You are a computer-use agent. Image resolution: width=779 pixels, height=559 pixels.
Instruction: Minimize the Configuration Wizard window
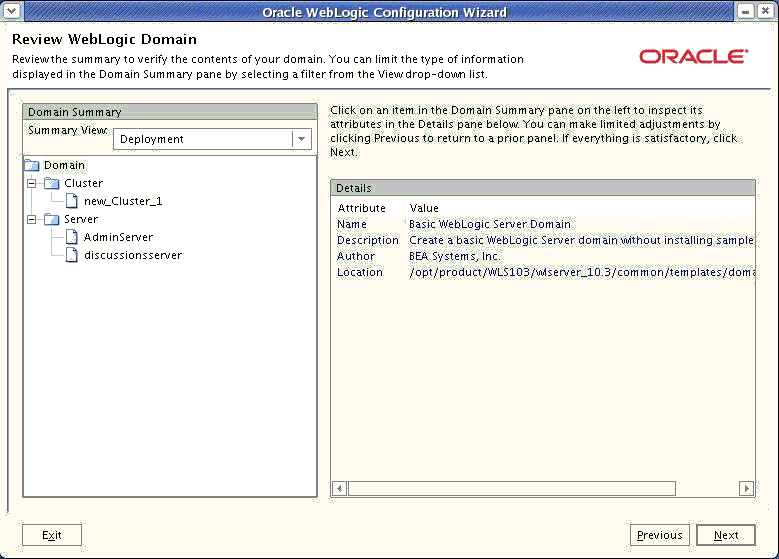(745, 11)
